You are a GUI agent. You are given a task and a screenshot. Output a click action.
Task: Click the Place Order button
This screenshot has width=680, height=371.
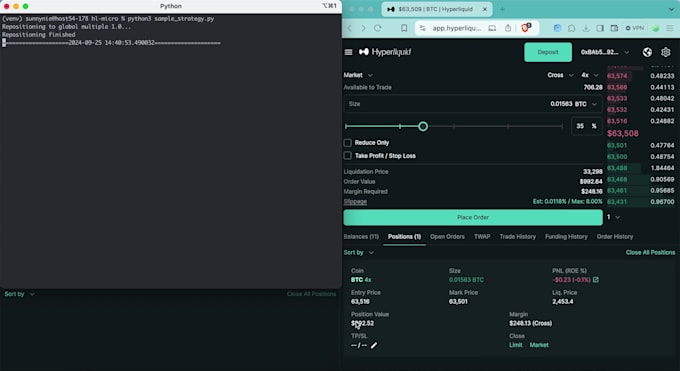473,217
